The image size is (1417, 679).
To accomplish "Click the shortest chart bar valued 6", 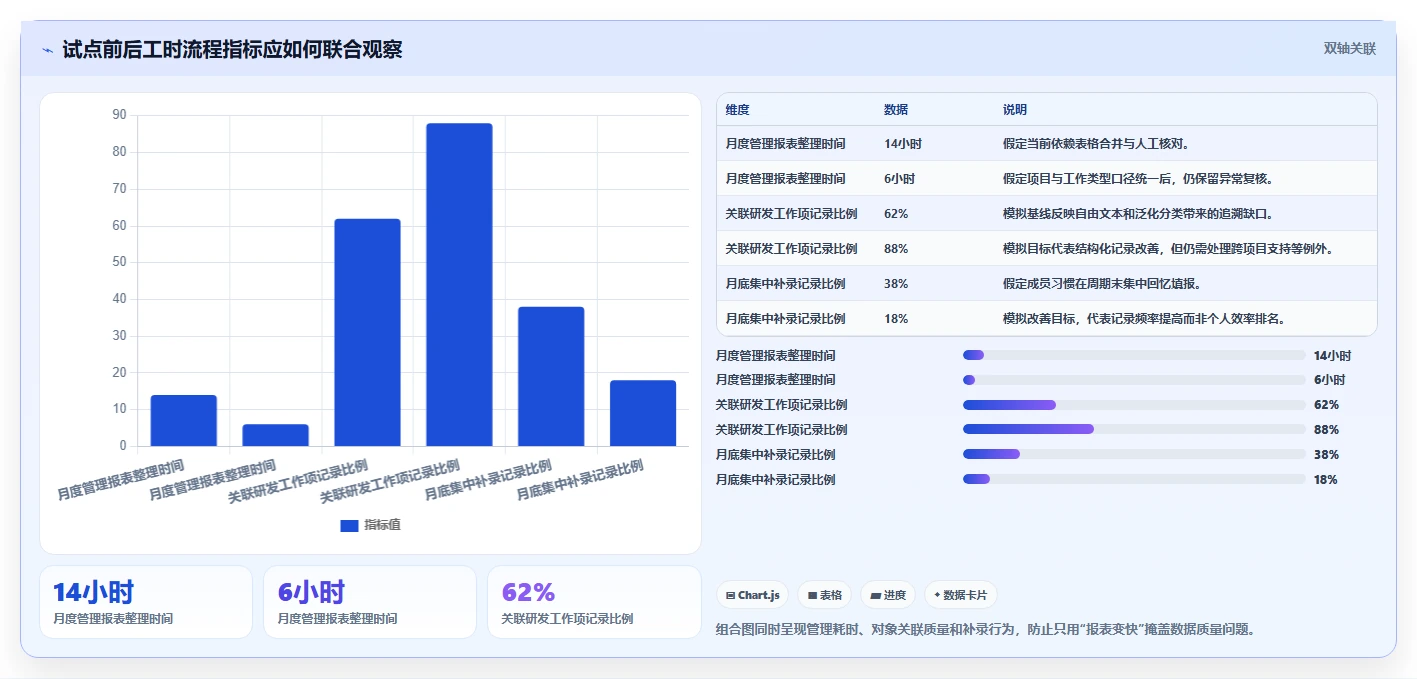I will click(275, 435).
